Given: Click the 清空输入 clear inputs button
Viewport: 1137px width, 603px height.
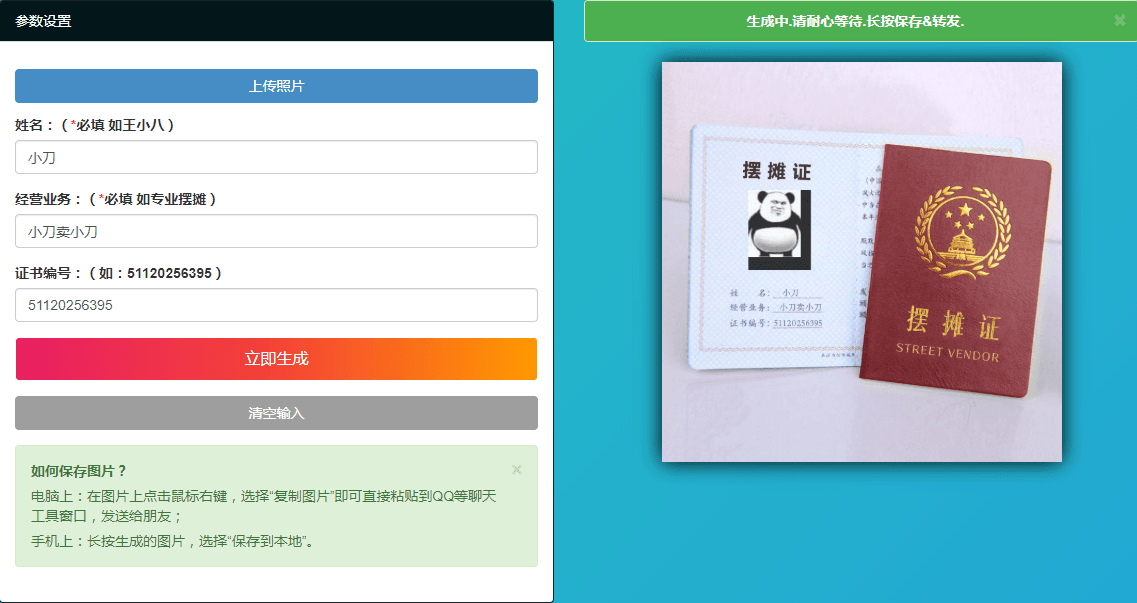Looking at the screenshot, I should (275, 412).
